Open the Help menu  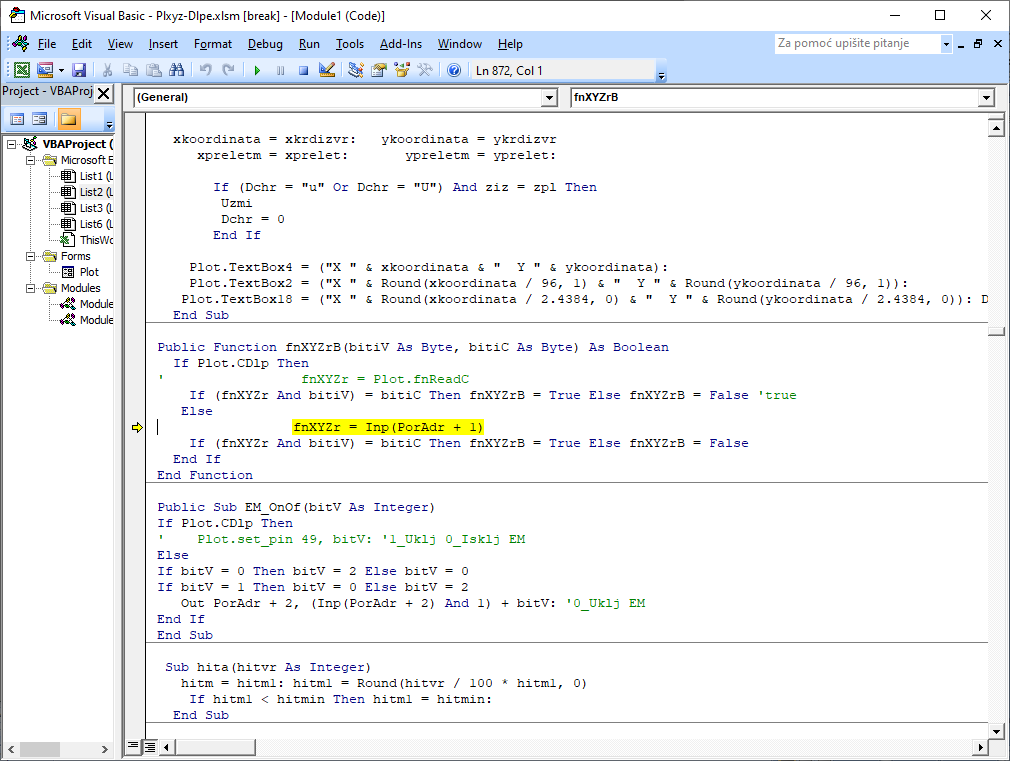(x=510, y=44)
